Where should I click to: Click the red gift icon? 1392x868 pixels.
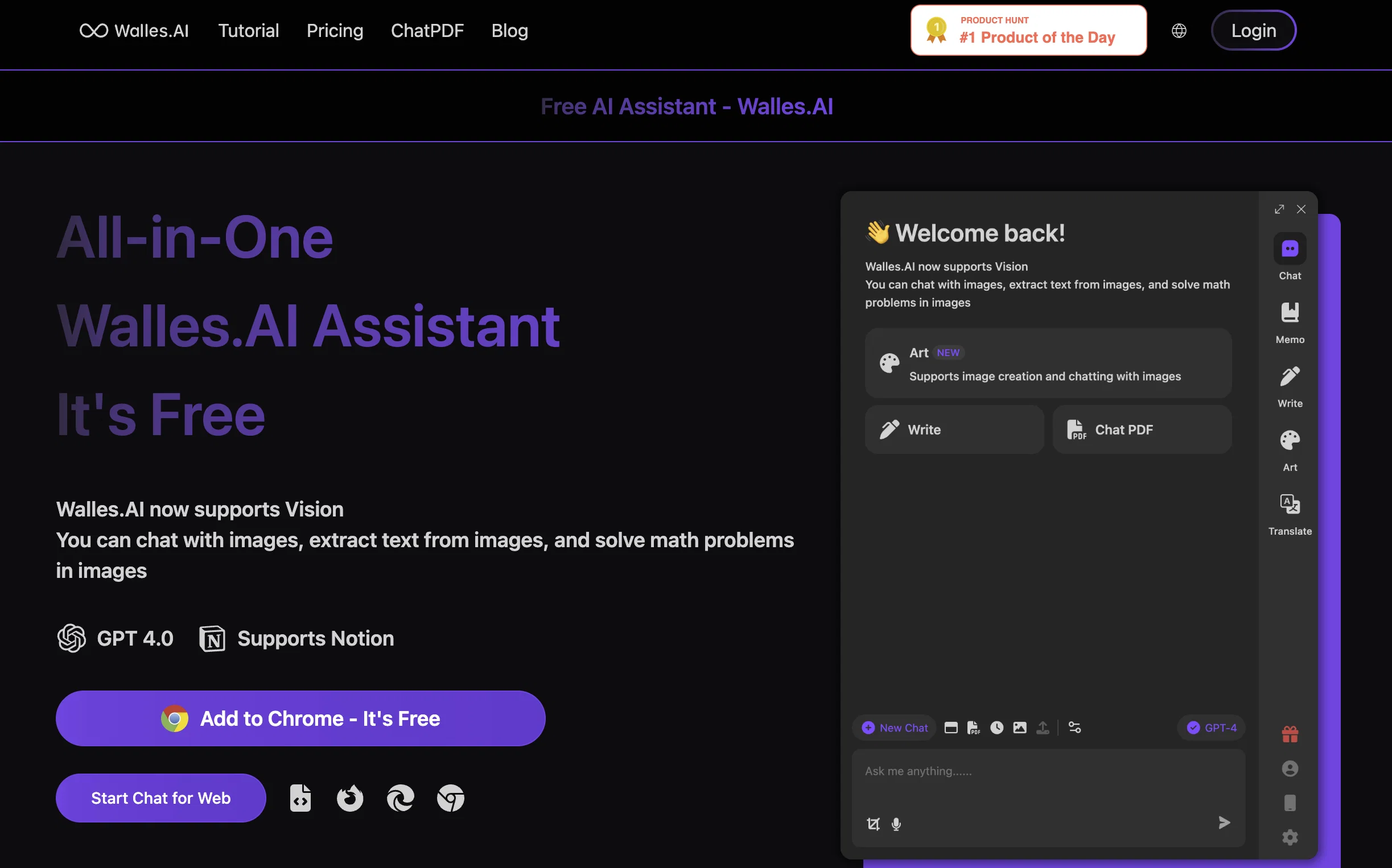1290,734
